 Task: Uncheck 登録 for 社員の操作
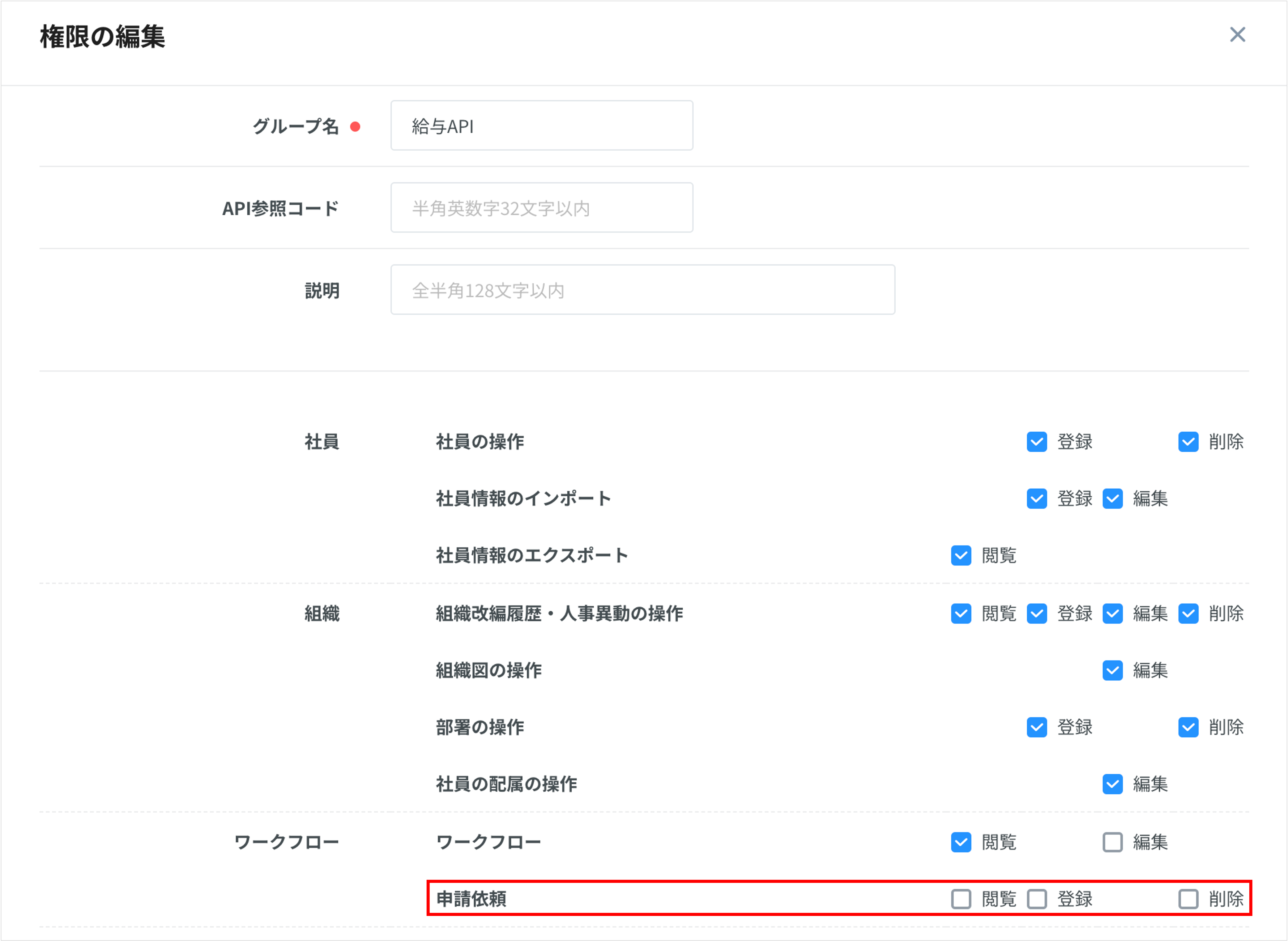tap(1038, 442)
